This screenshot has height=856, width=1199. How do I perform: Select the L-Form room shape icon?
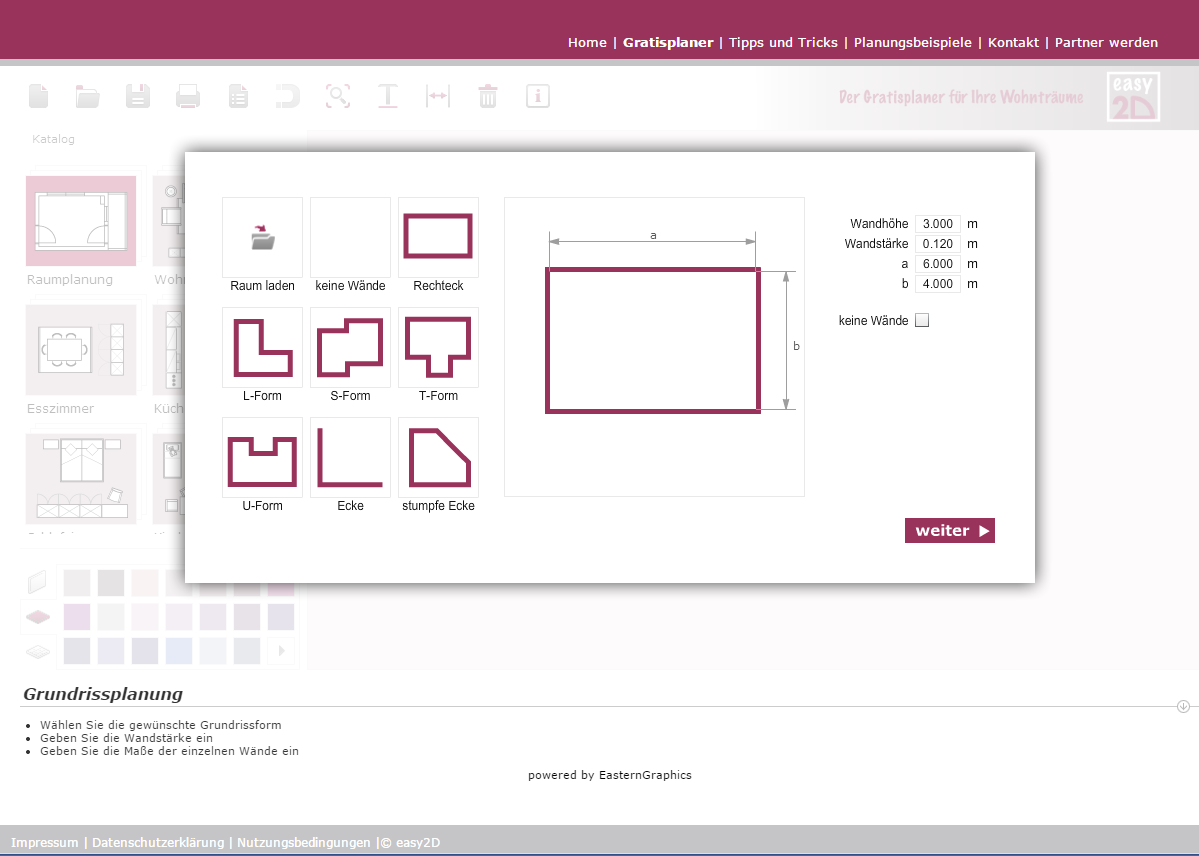[262, 347]
